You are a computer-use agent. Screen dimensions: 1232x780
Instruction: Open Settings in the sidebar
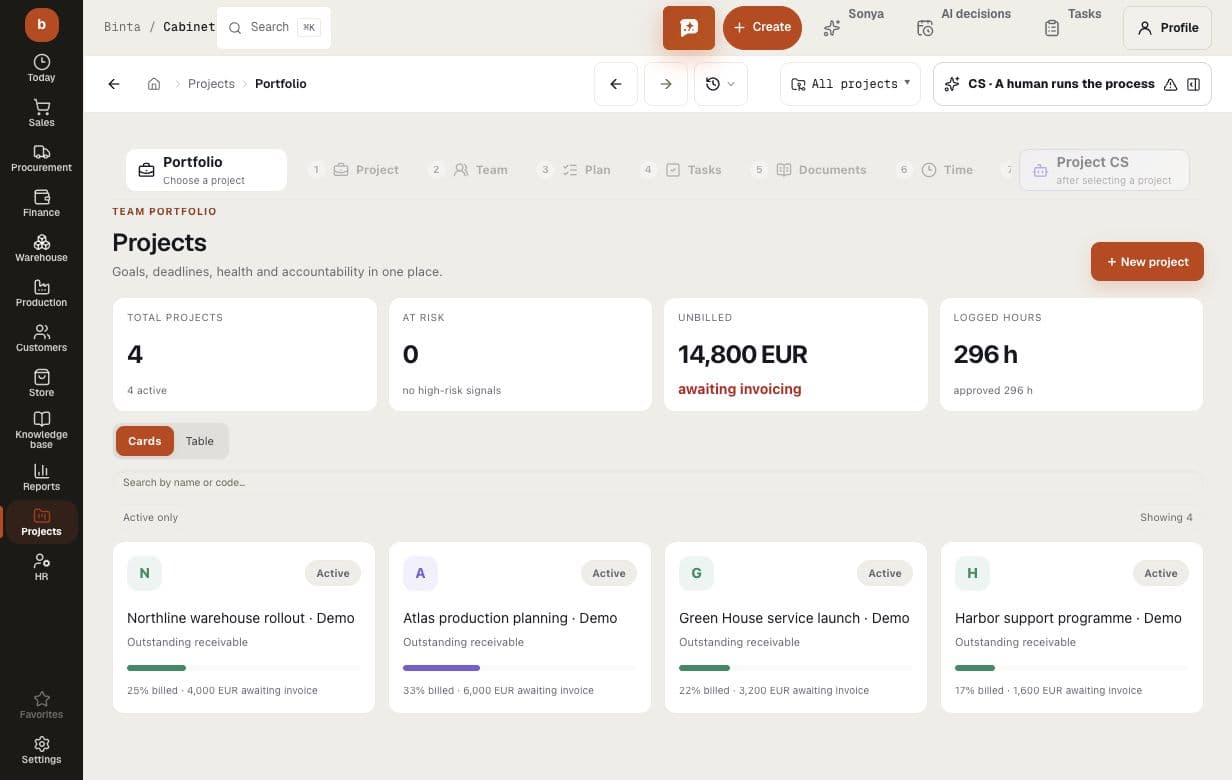pos(41,750)
